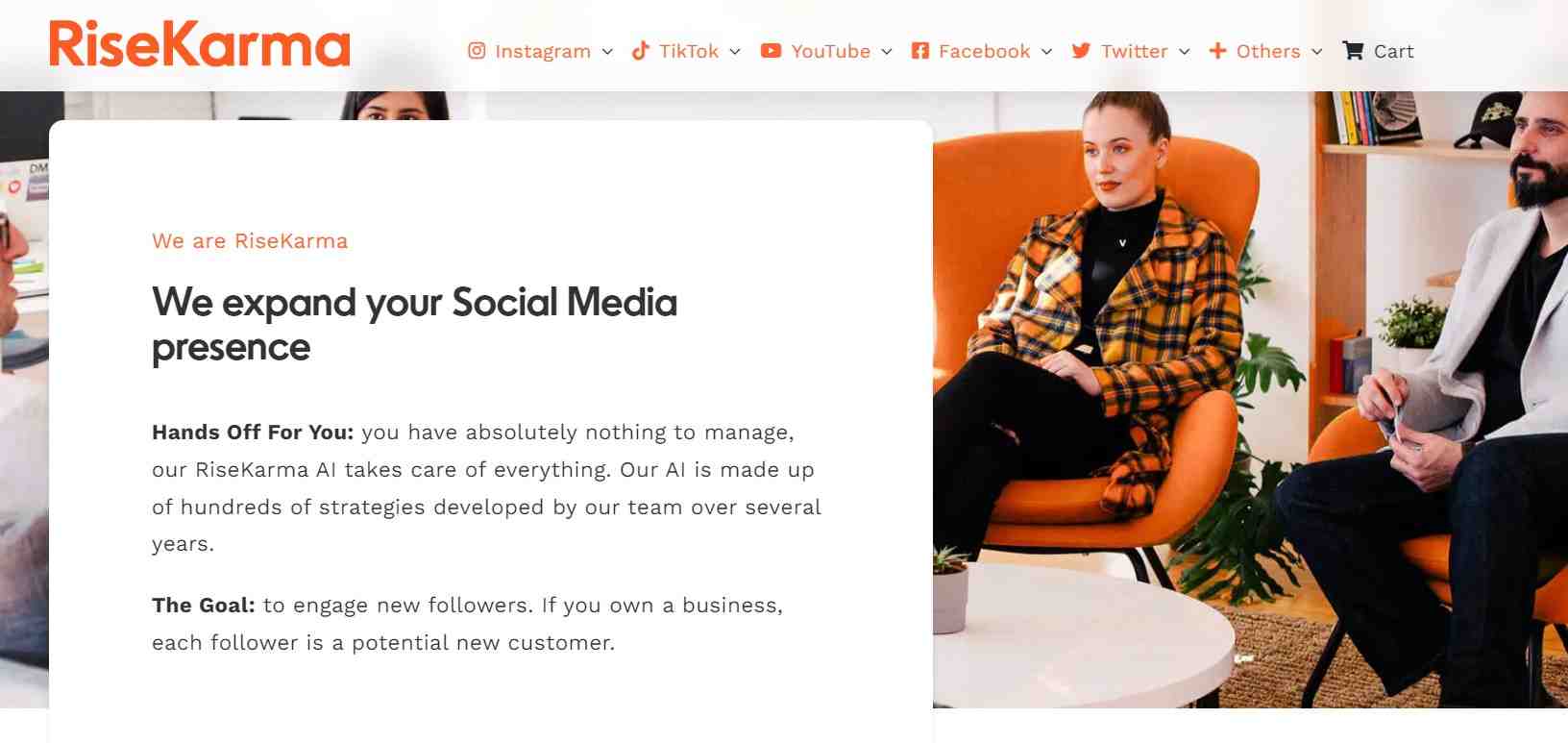Click the Instagram camera icon
1568x743 pixels.
point(477,51)
